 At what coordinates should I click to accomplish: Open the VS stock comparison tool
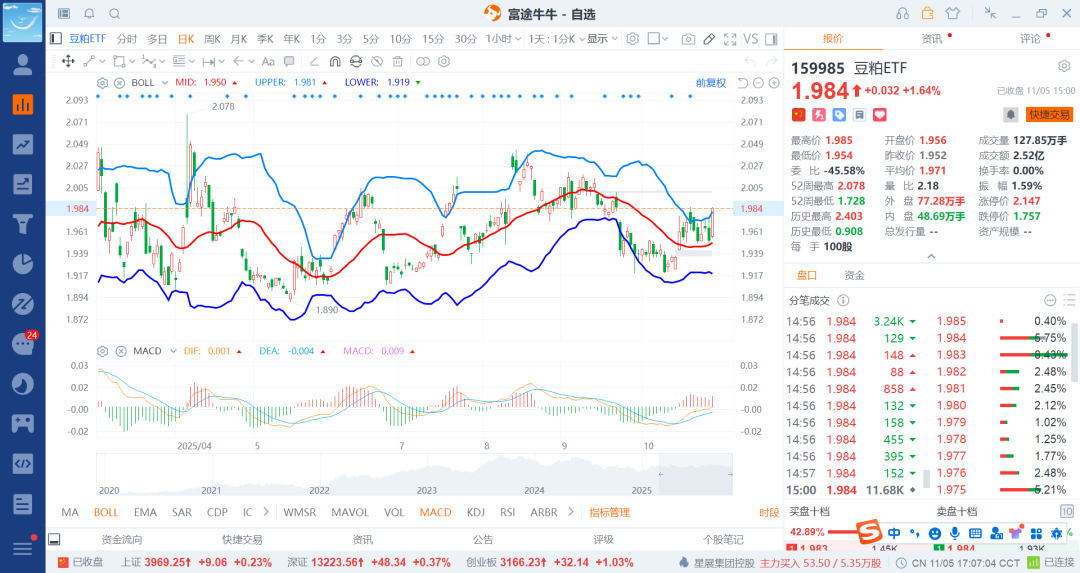click(x=750, y=39)
